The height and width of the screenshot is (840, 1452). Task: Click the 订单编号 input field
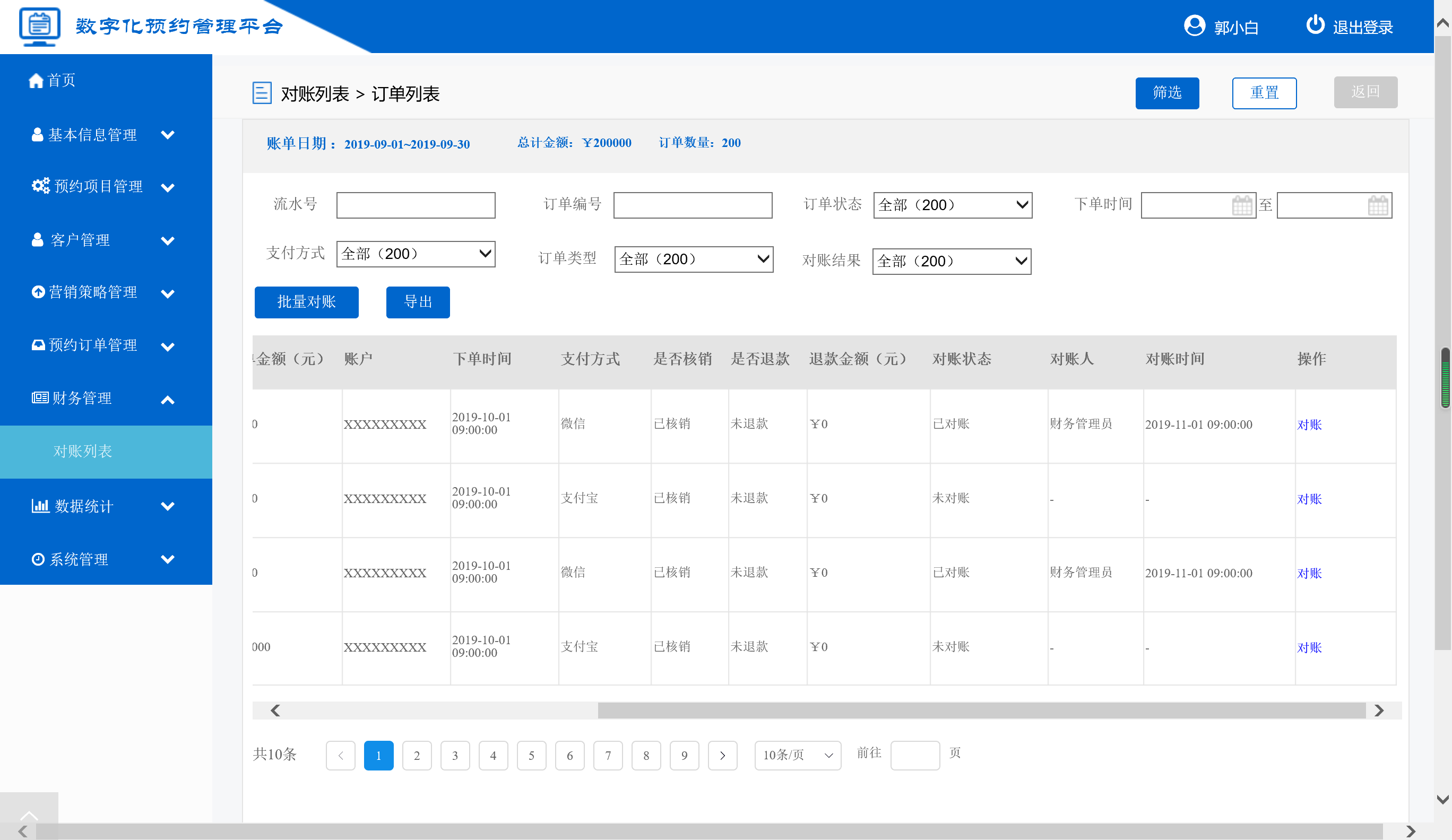[693, 205]
